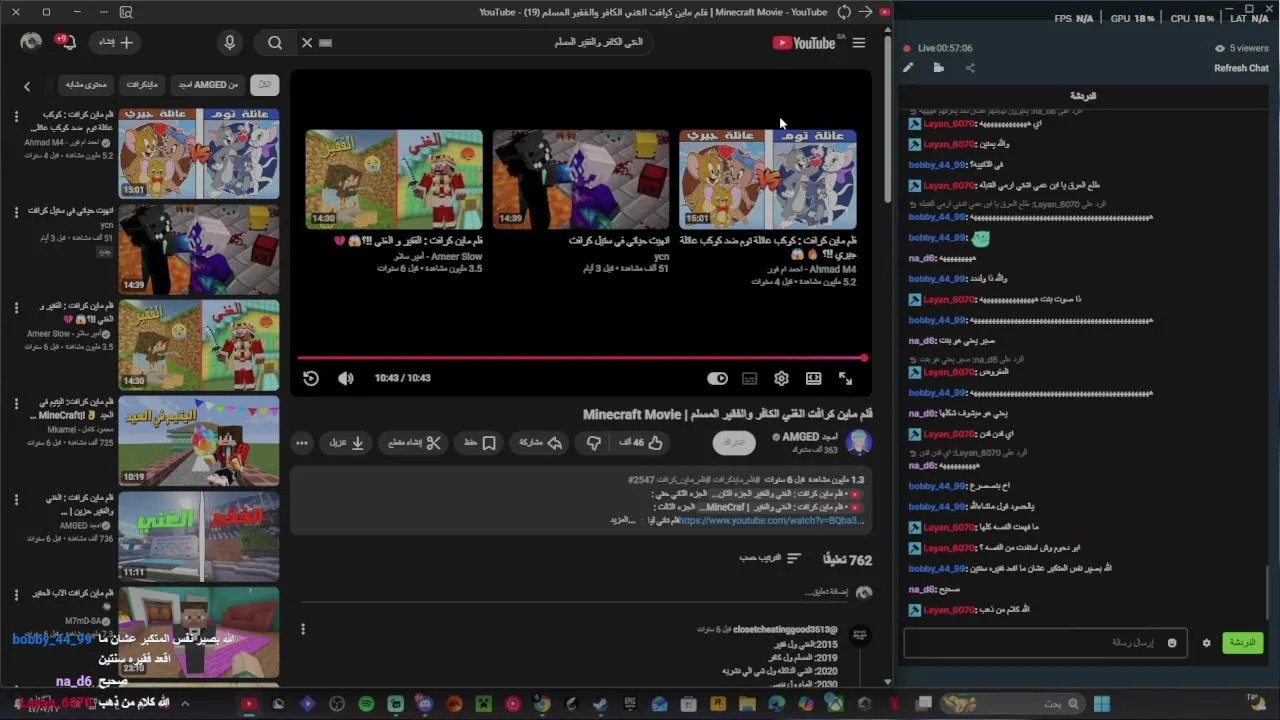The height and width of the screenshot is (720, 1280).
Task: Click the red video progress bar
Action: [582, 358]
